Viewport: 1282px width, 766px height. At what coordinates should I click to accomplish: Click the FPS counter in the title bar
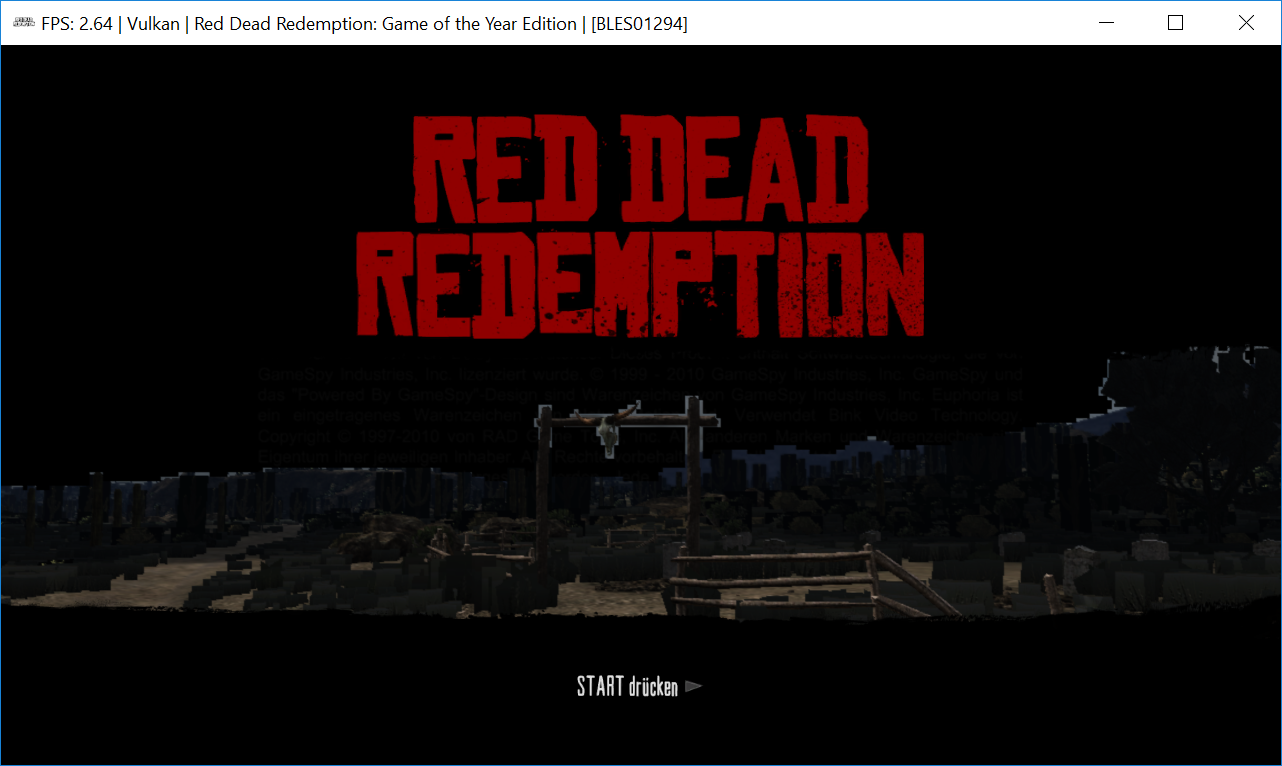click(x=75, y=24)
